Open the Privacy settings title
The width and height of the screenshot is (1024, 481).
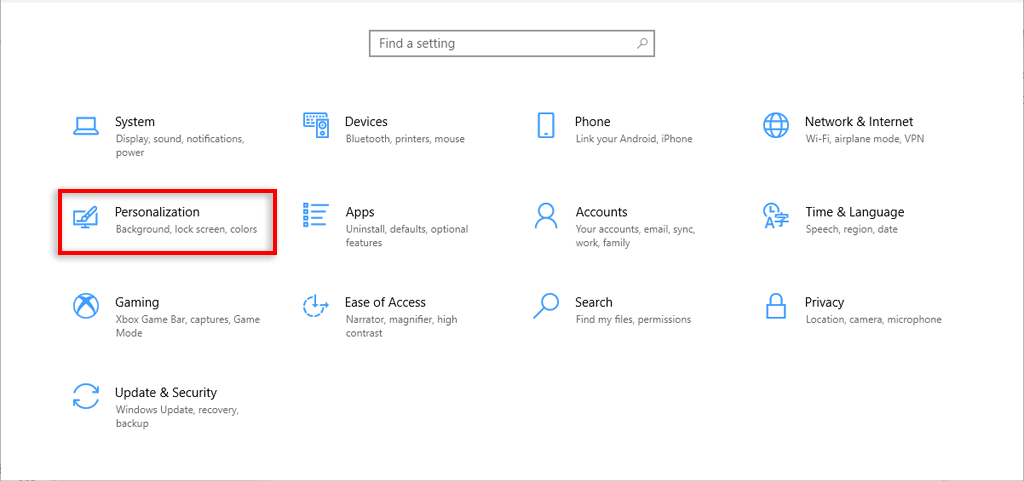click(x=824, y=302)
